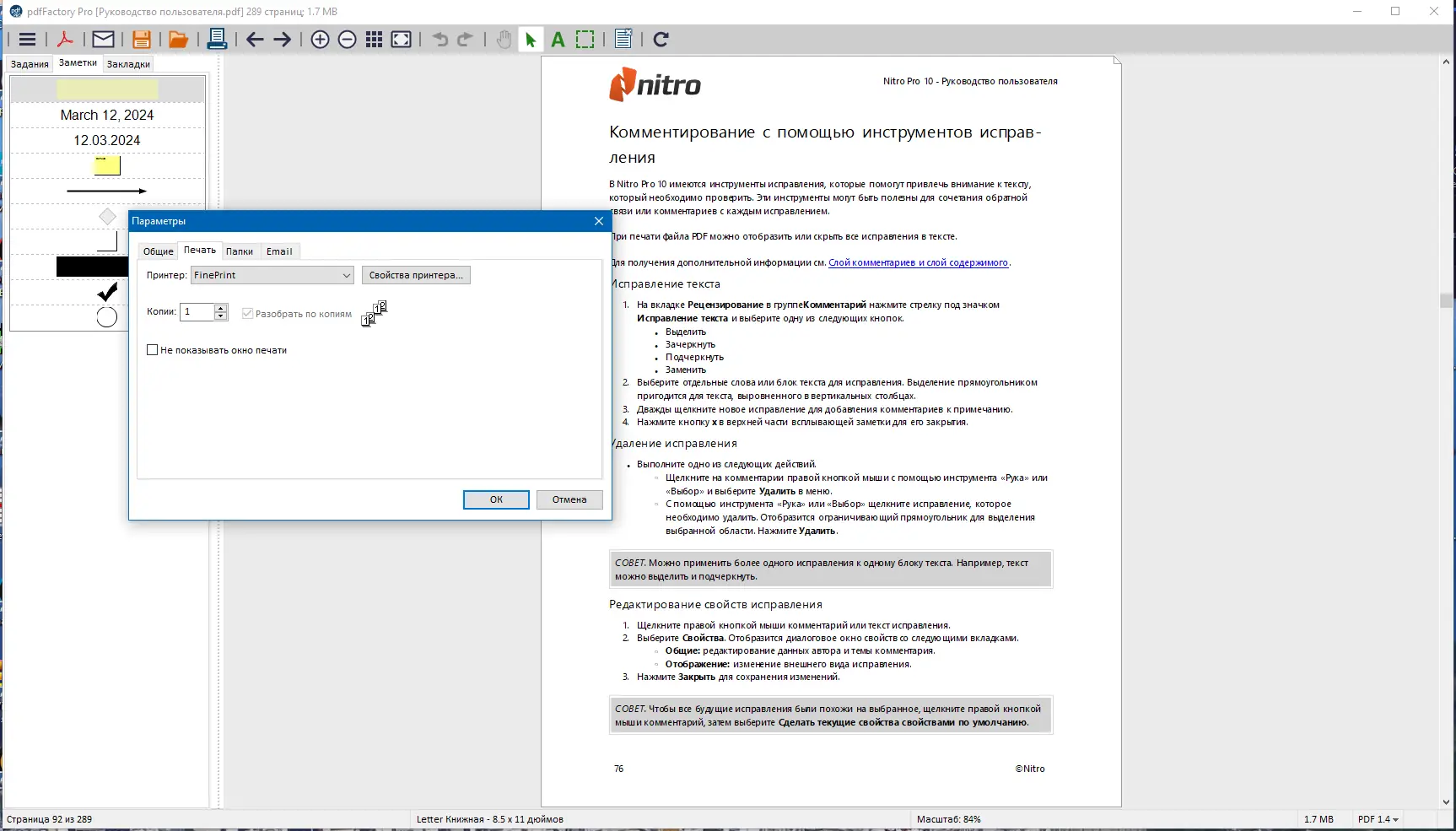
Task: Open the Задания side panel tab
Action: point(30,64)
